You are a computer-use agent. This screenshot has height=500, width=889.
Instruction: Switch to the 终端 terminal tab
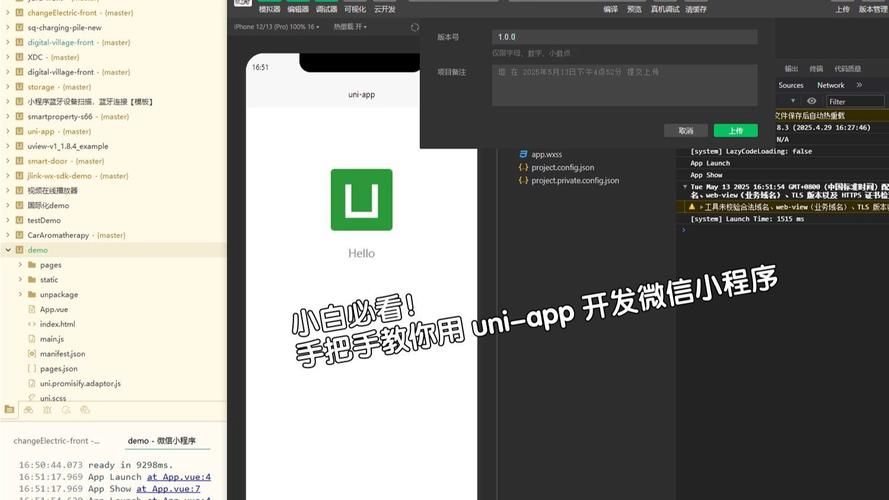pos(816,69)
